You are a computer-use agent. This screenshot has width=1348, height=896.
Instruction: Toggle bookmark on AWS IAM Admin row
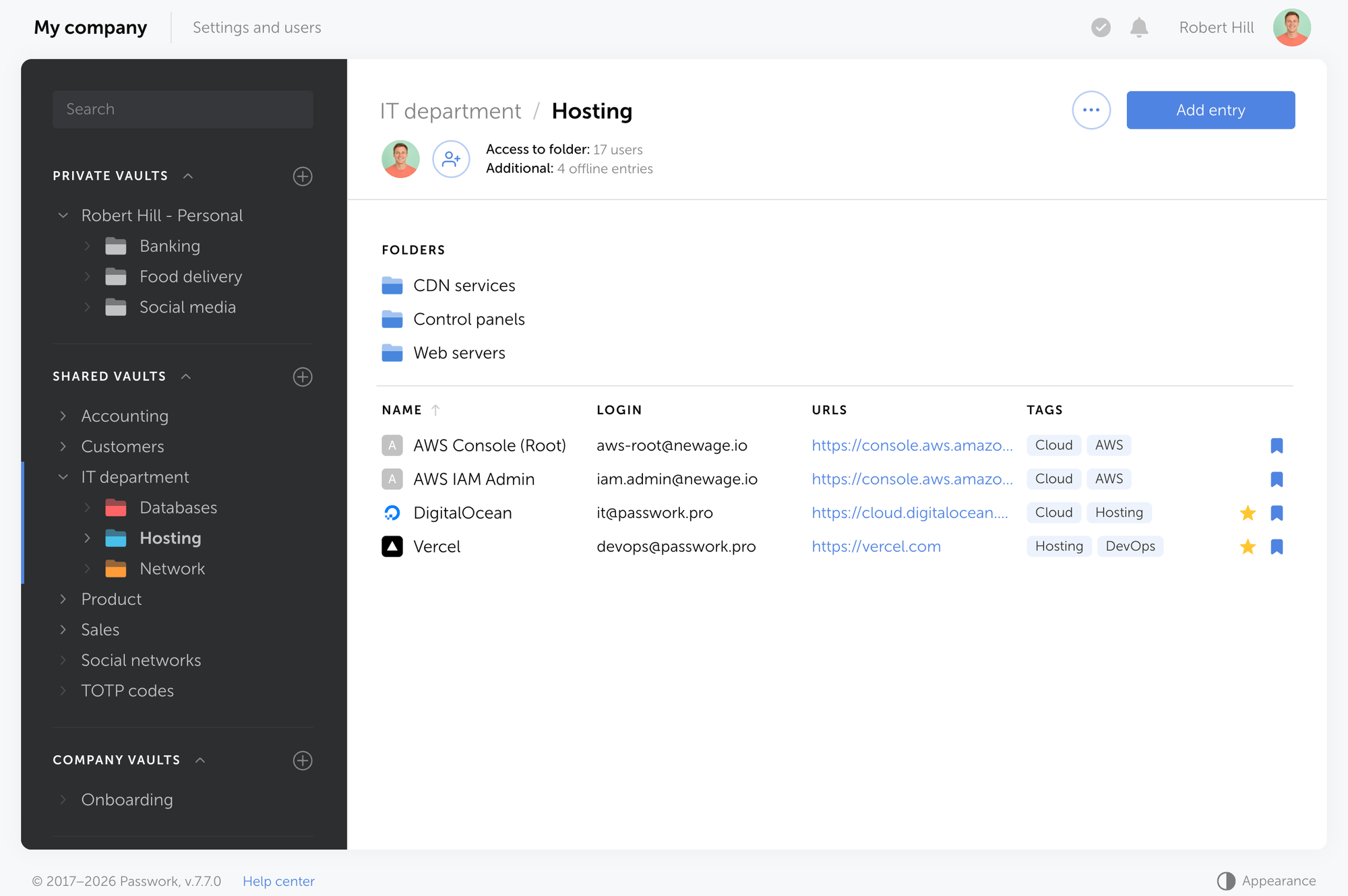point(1277,479)
